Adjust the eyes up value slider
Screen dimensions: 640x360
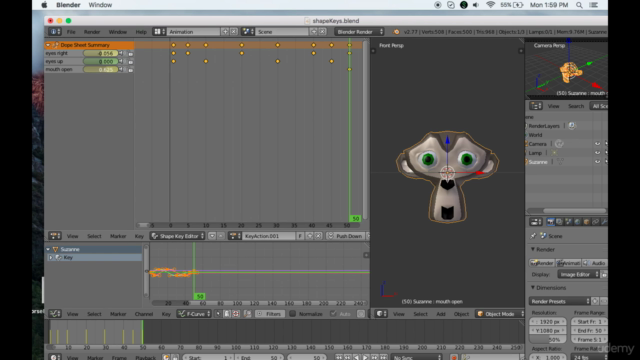pyautogui.click(x=100, y=61)
